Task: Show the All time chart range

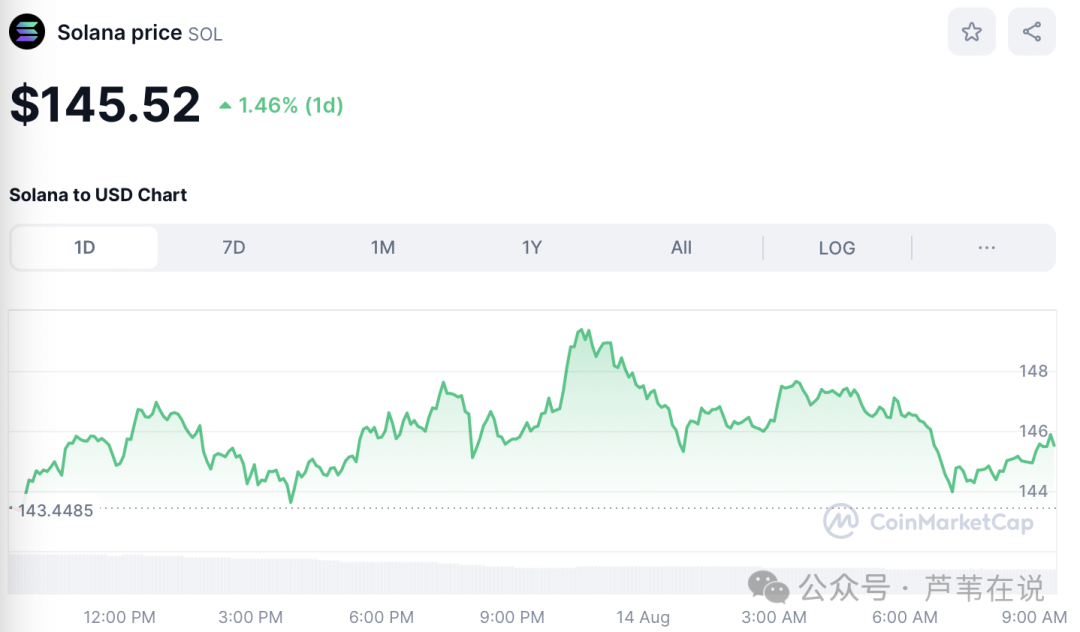Action: tap(681, 247)
